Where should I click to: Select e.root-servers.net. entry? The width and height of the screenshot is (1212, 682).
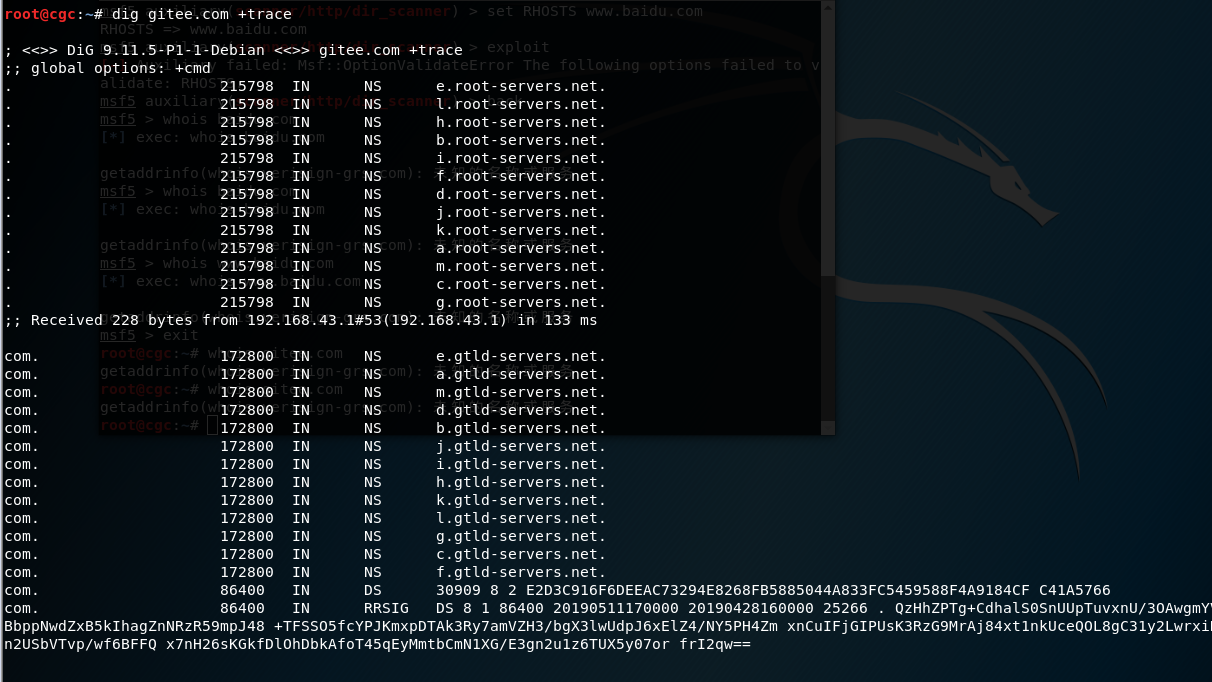[521, 86]
